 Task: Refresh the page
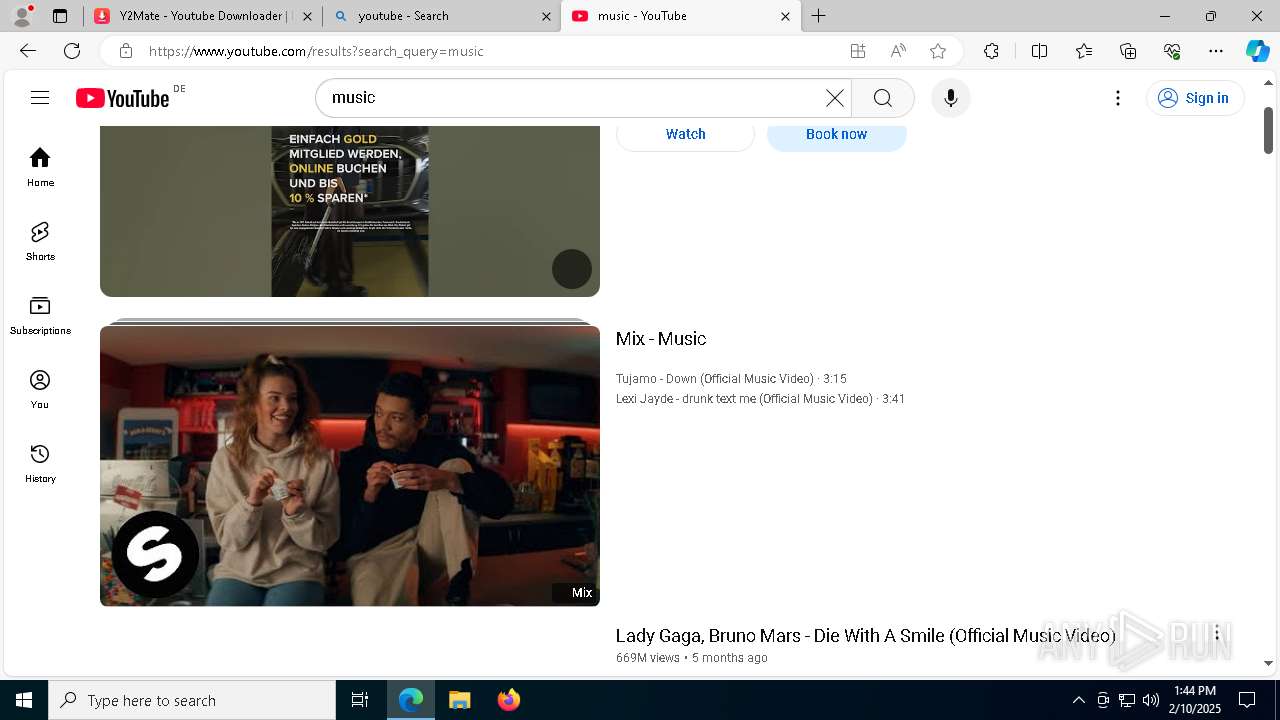point(72,51)
